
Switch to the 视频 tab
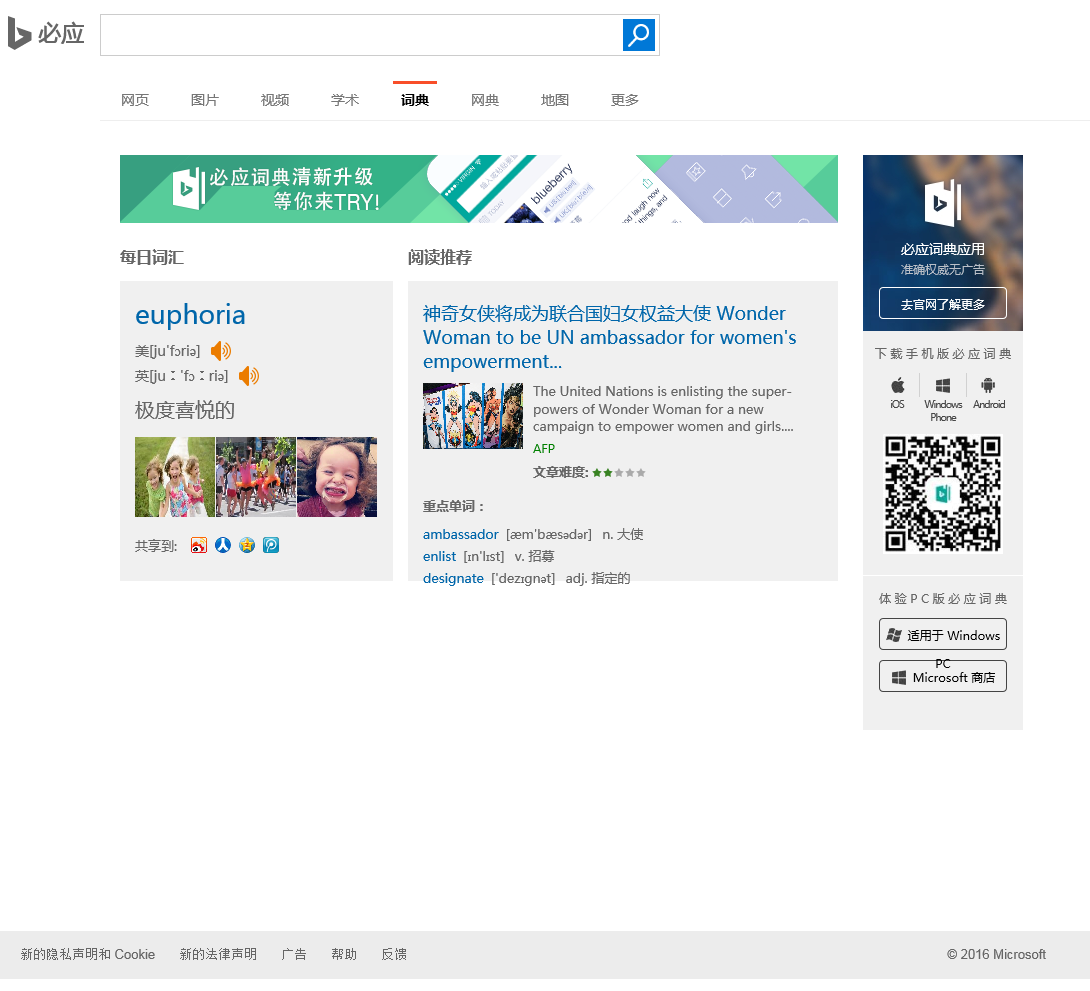(x=275, y=100)
